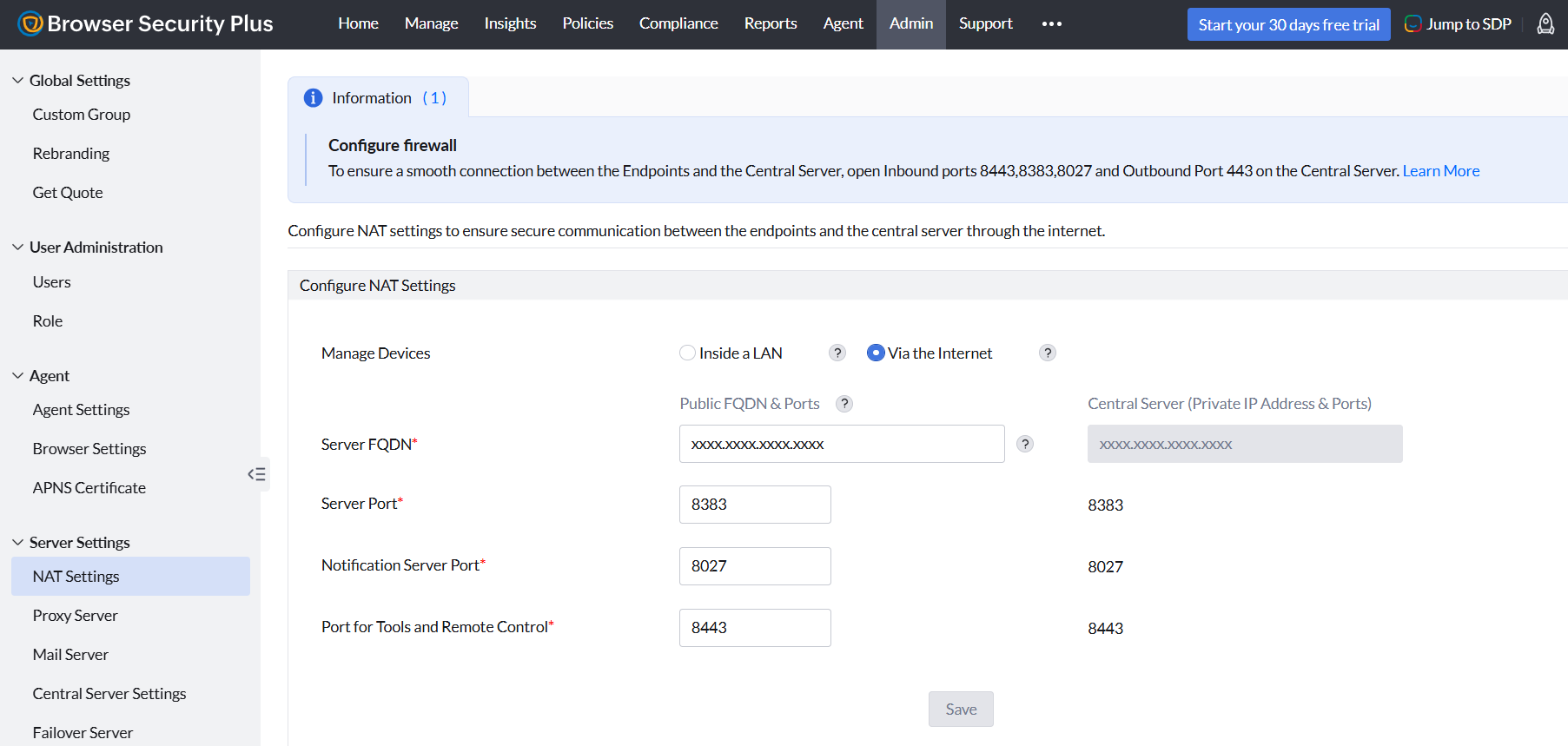Click the Jump to SDP icon
Screen dimensions: 1568x746
(1413, 23)
